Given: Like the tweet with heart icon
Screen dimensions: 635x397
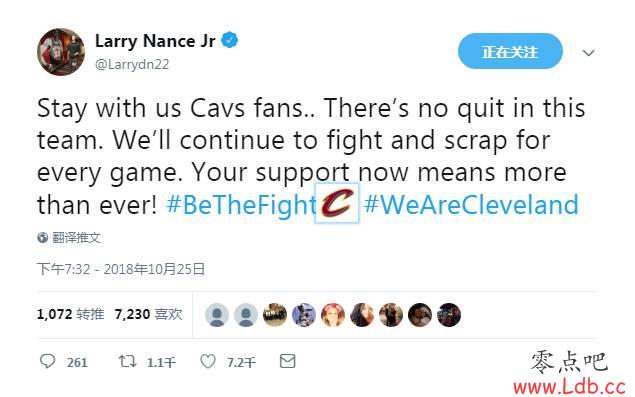Looking at the screenshot, I should pyautogui.click(x=208, y=361).
